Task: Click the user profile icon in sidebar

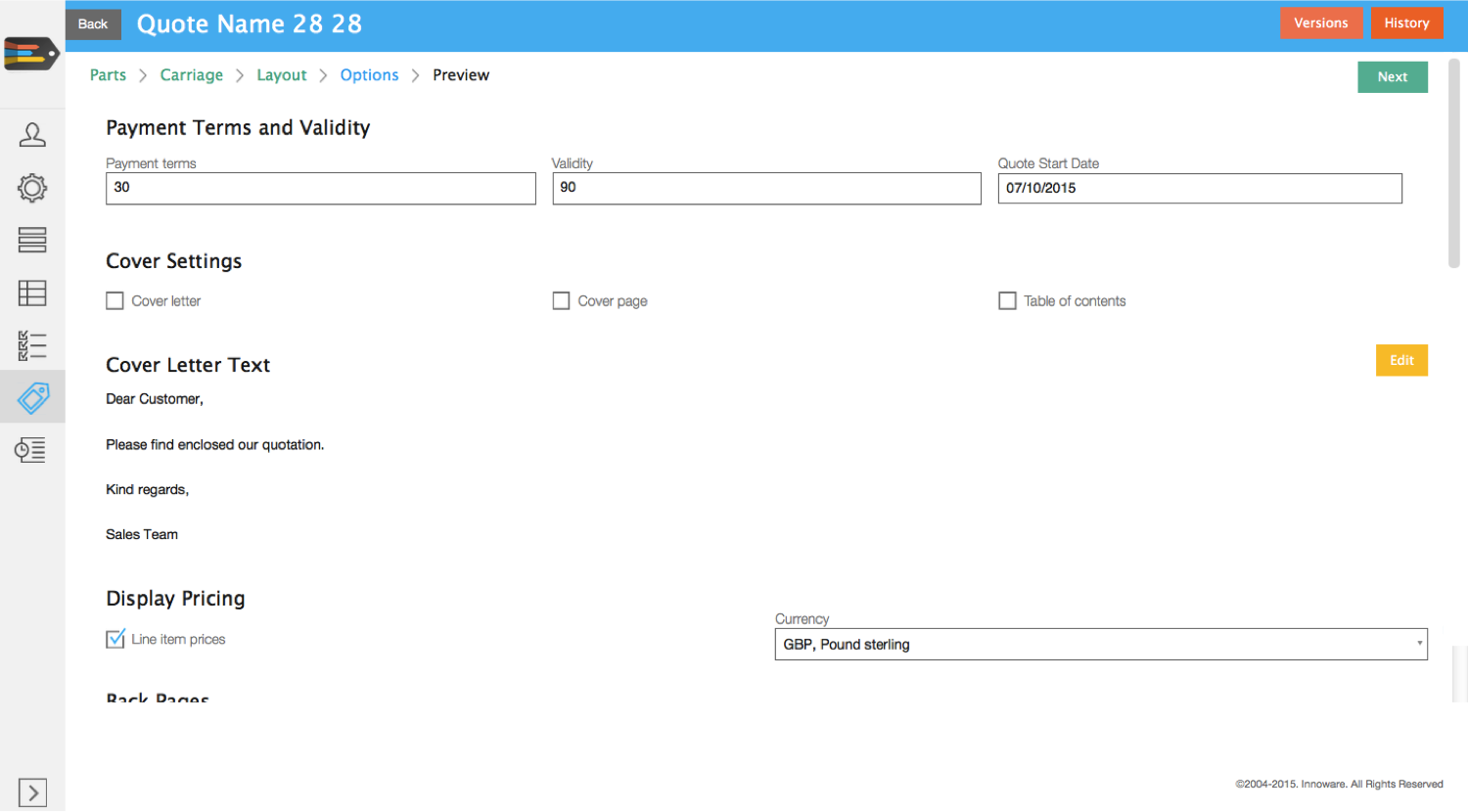Action: [x=32, y=135]
